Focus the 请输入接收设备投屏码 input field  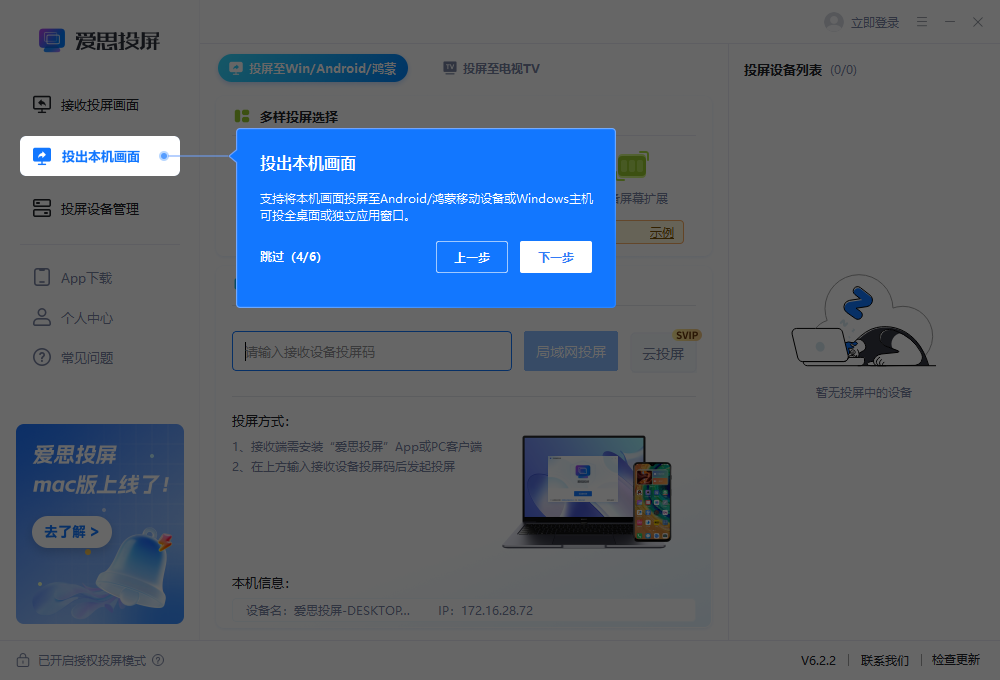click(x=372, y=351)
